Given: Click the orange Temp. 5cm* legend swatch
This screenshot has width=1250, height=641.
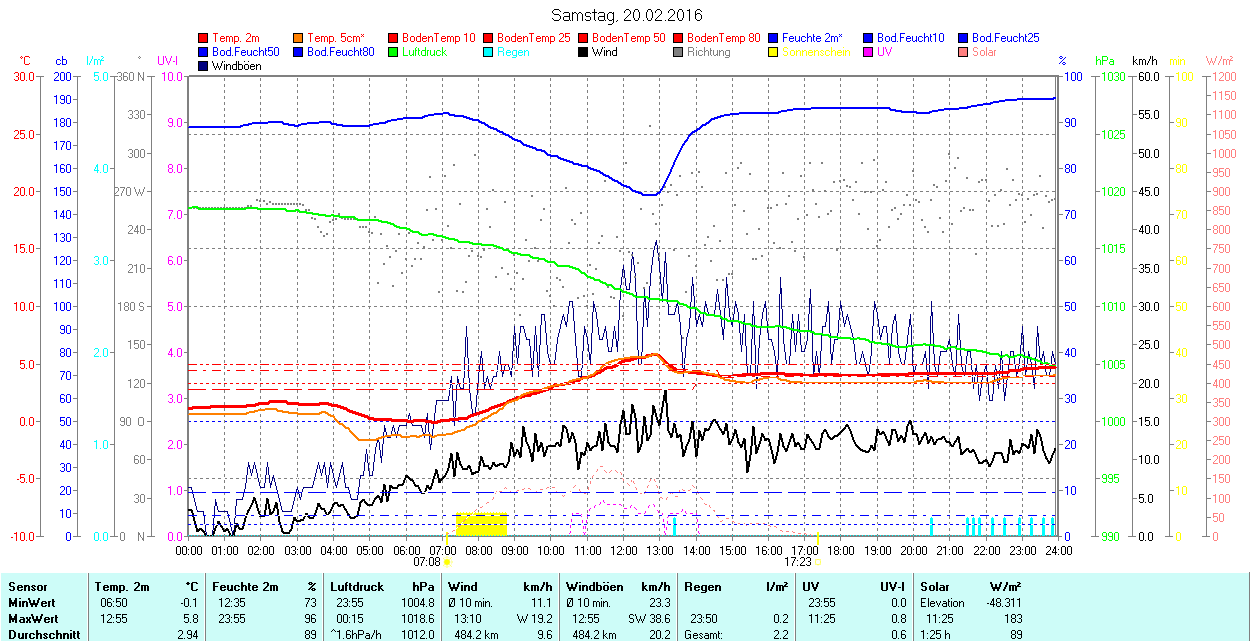Looking at the screenshot, I should (x=299, y=38).
